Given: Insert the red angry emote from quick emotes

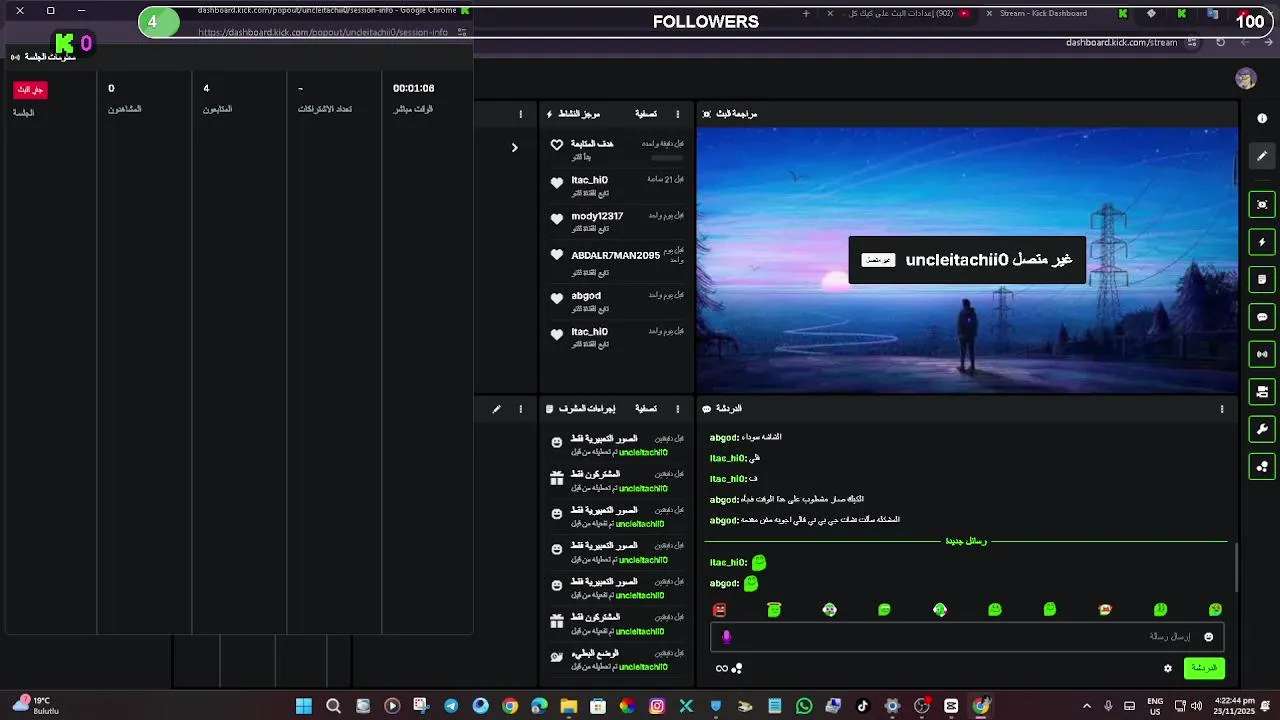Looking at the screenshot, I should [x=719, y=610].
